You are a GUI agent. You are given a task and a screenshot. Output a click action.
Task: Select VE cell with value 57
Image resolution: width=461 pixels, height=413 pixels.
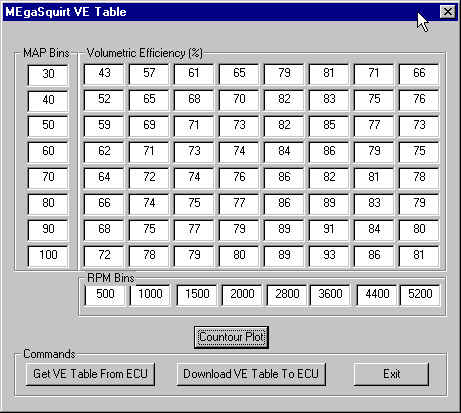[x=149, y=74]
